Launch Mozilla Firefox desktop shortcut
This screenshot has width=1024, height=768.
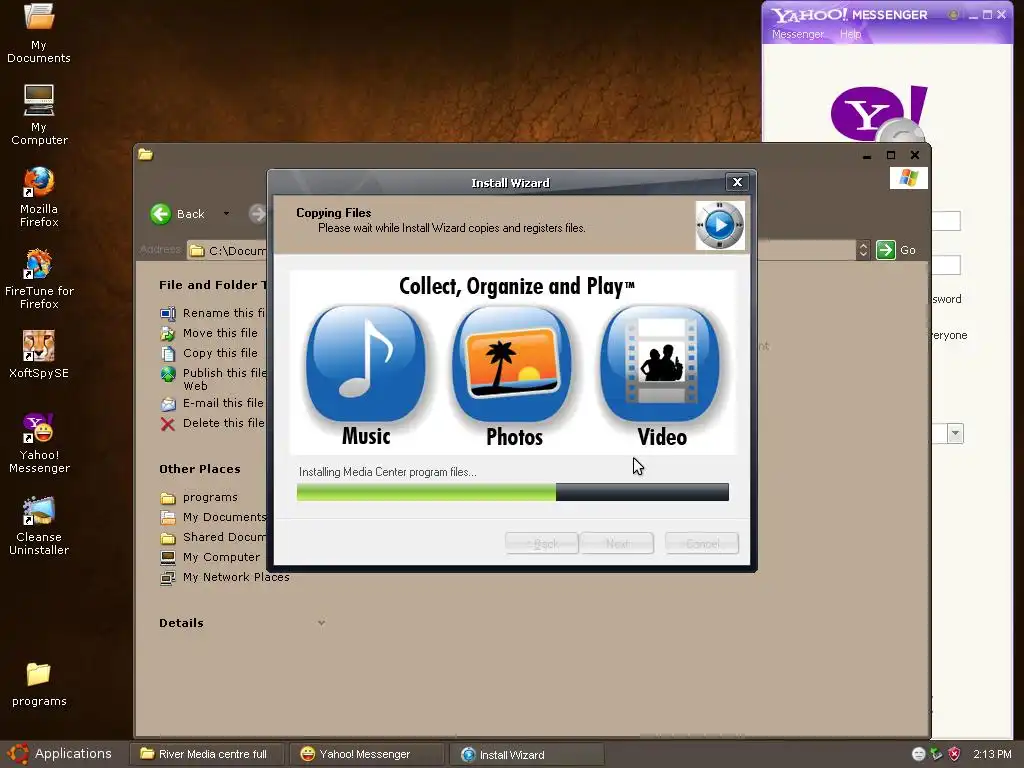coord(39,197)
